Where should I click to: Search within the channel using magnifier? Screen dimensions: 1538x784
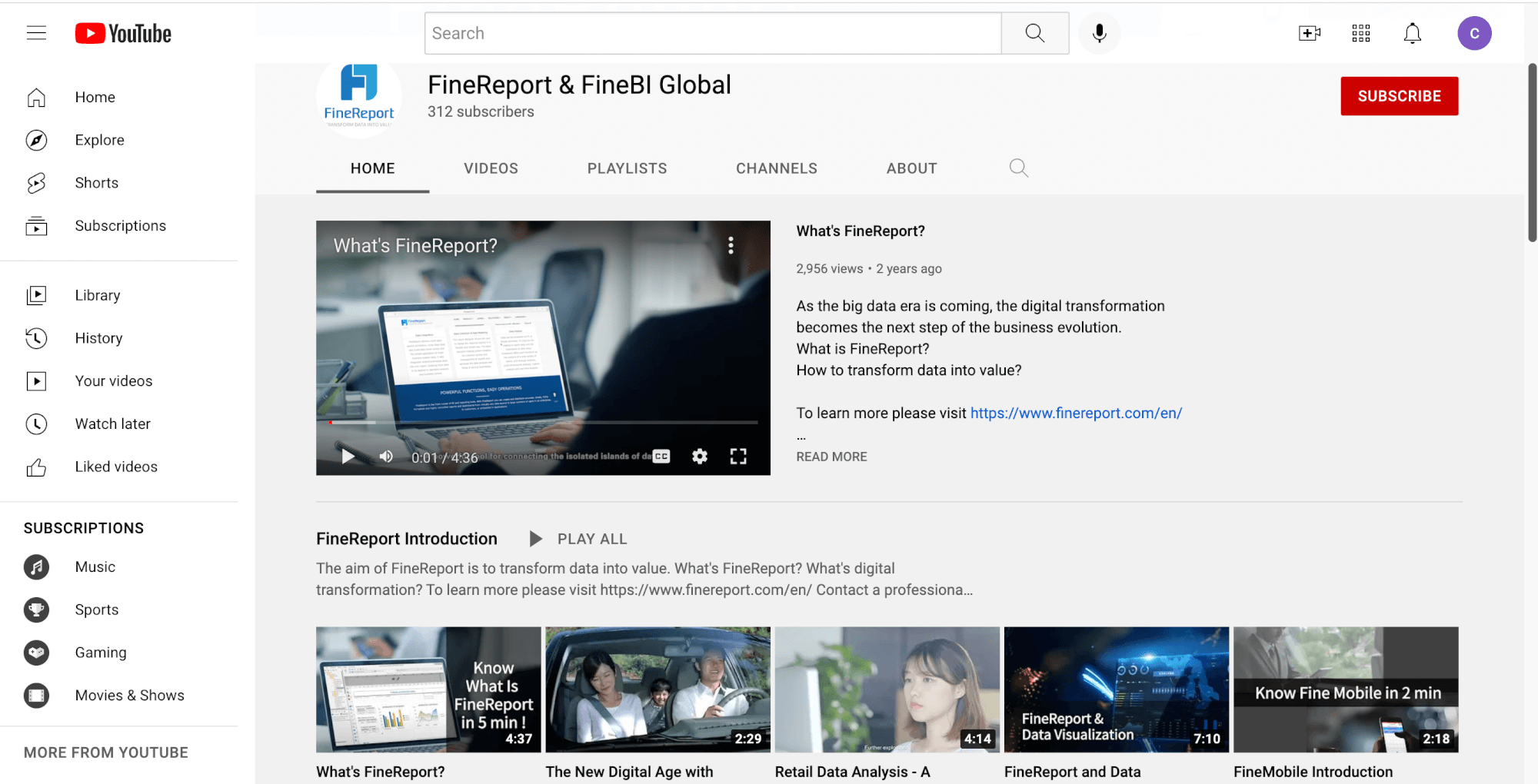click(x=1018, y=168)
